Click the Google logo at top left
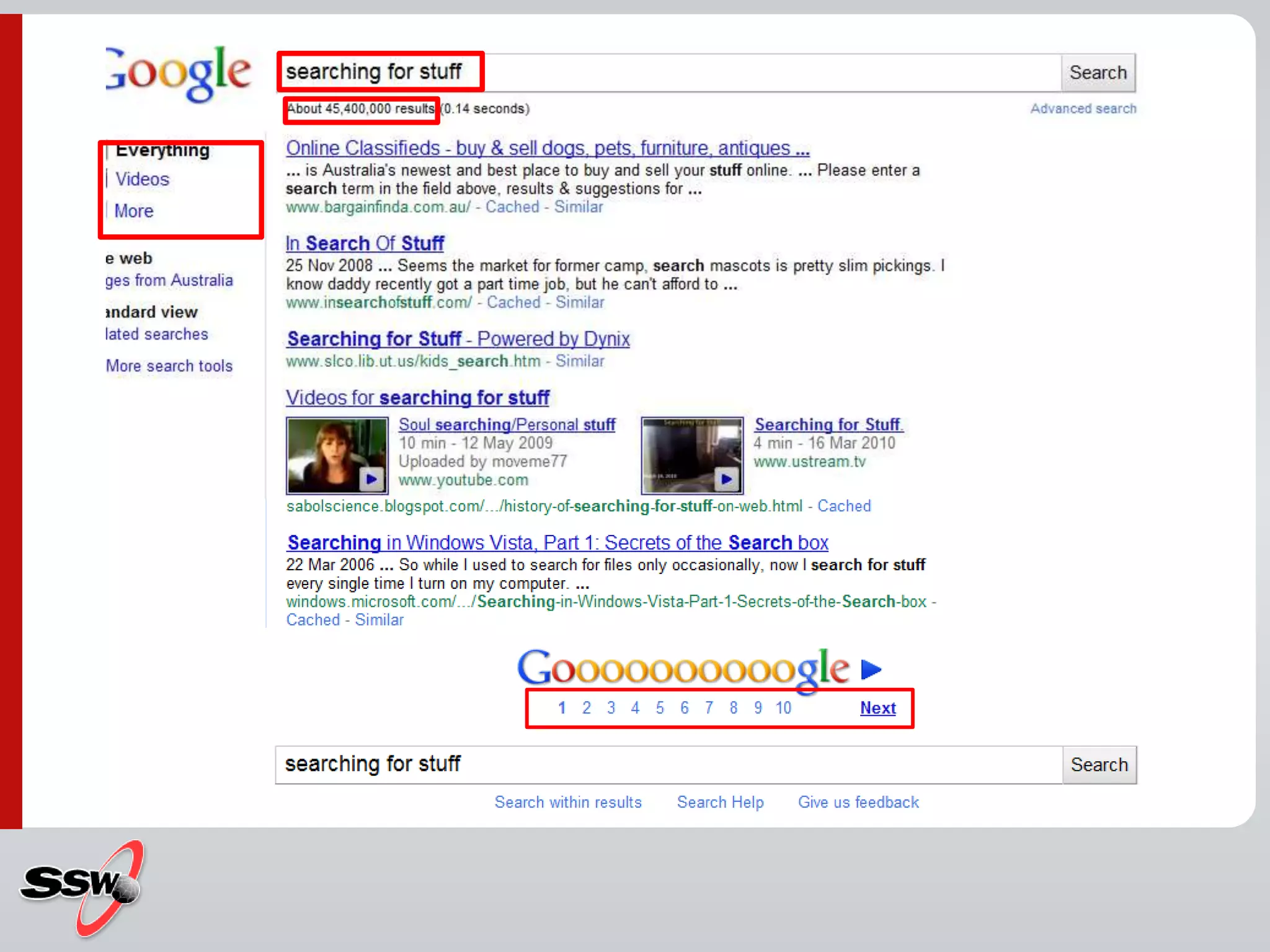Image resolution: width=1270 pixels, height=952 pixels. click(x=179, y=73)
